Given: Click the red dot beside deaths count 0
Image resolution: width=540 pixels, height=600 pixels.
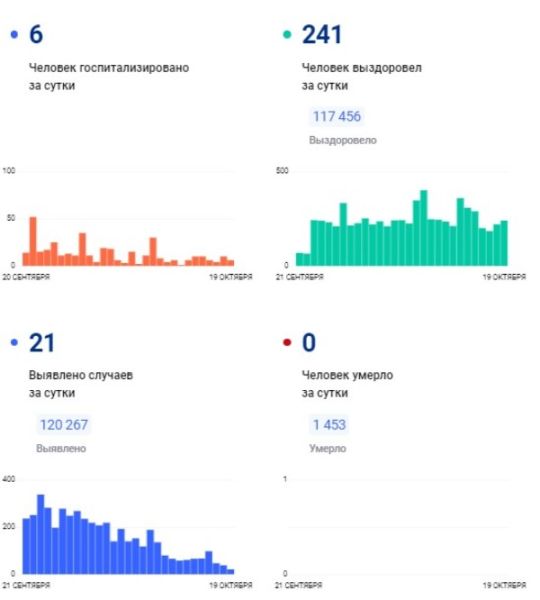Looking at the screenshot, I should click(x=287, y=342).
